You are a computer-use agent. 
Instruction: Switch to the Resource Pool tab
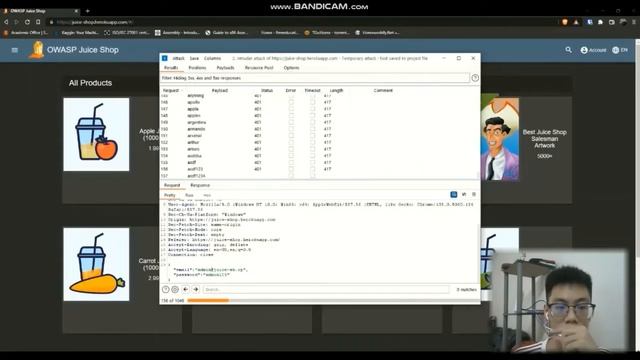click(259, 68)
